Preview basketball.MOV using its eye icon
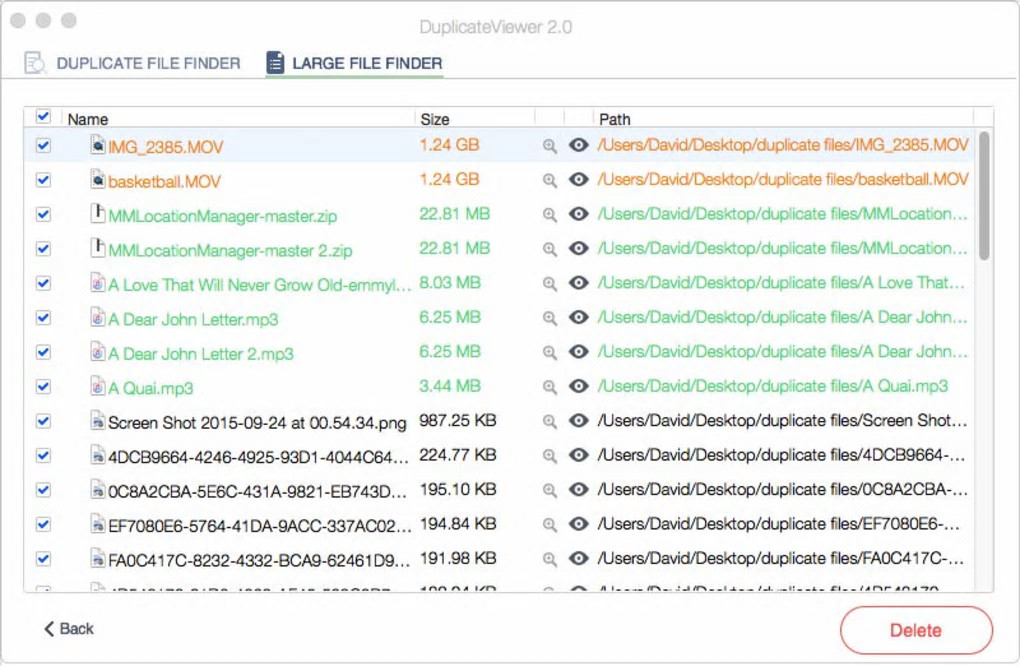The width and height of the screenshot is (1020, 666). 578,180
